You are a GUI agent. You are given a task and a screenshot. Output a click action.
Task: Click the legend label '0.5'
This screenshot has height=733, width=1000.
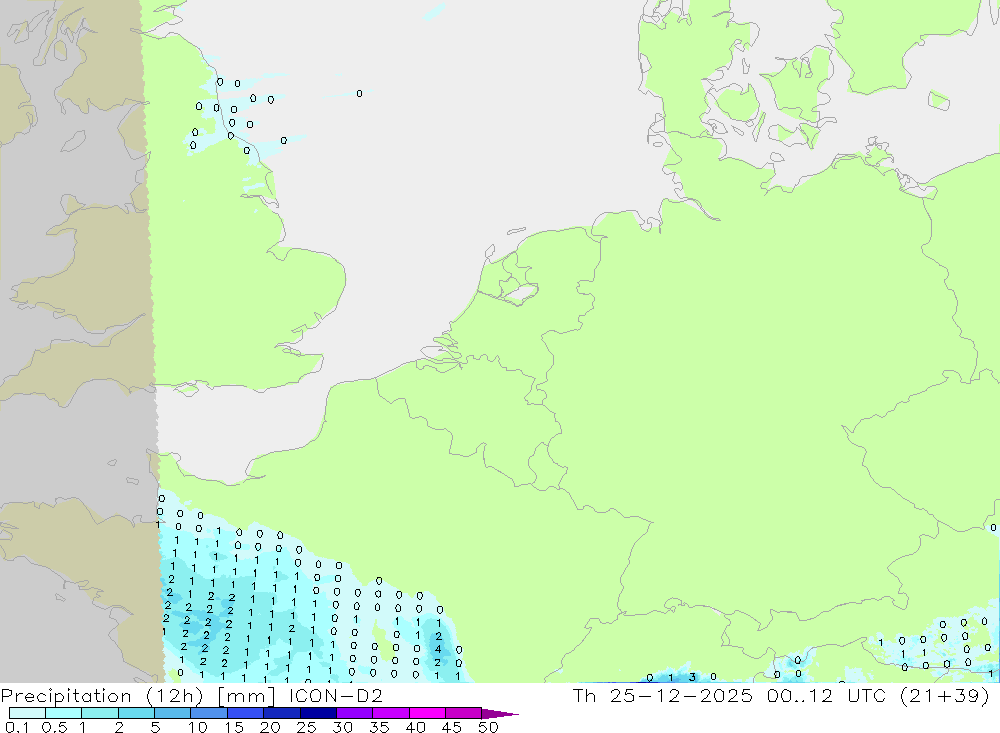tap(54, 727)
